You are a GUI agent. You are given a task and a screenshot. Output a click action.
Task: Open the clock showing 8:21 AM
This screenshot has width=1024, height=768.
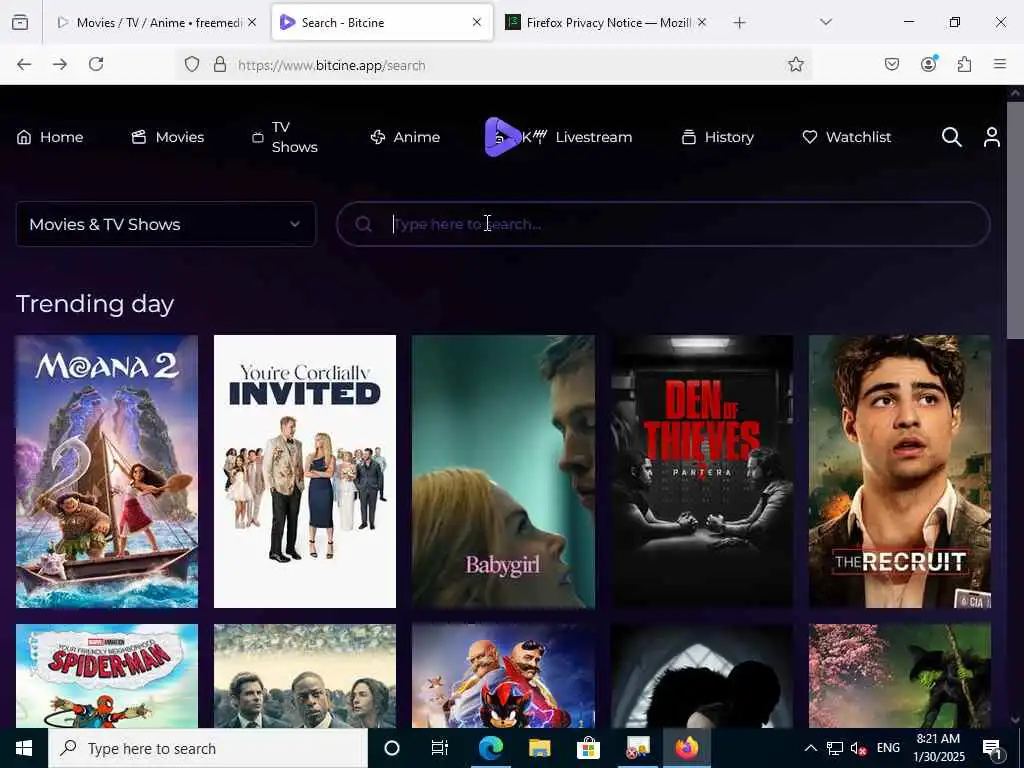(x=938, y=748)
